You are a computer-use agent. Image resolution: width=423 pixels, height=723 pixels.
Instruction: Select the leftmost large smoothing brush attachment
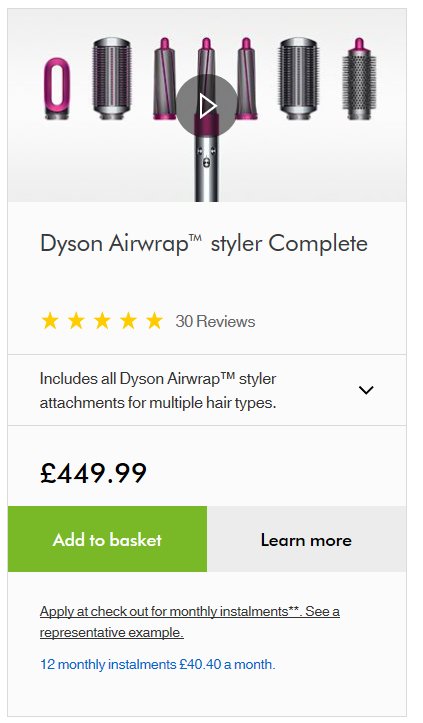tap(112, 79)
